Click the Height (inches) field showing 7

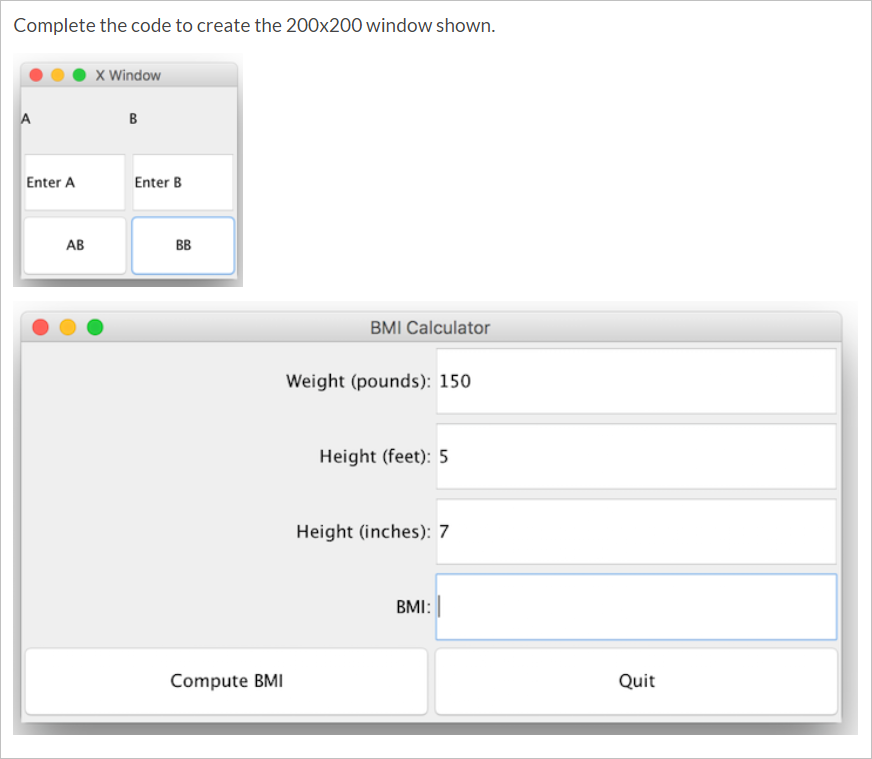[x=636, y=532]
